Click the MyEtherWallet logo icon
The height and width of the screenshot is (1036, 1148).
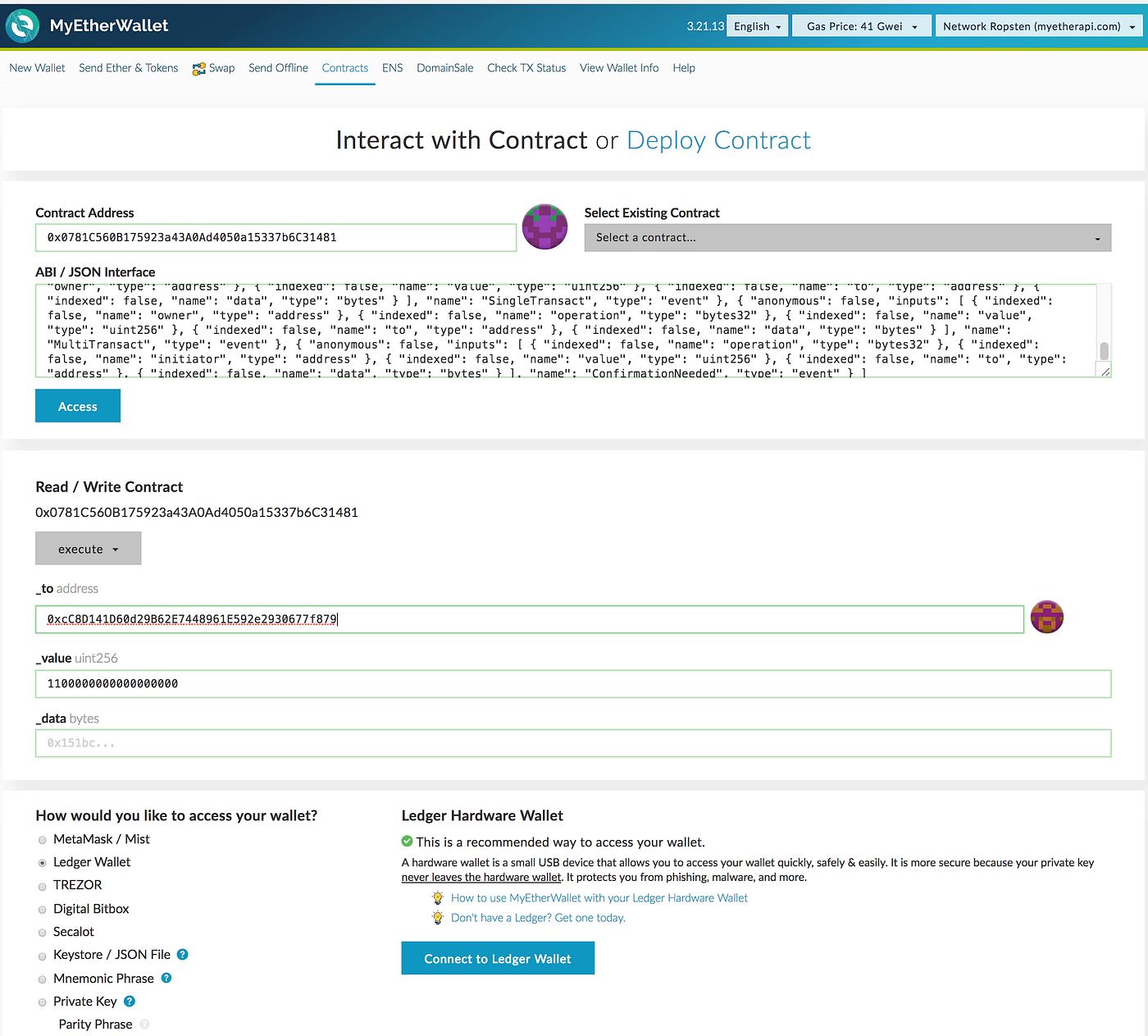pyautogui.click(x=22, y=26)
